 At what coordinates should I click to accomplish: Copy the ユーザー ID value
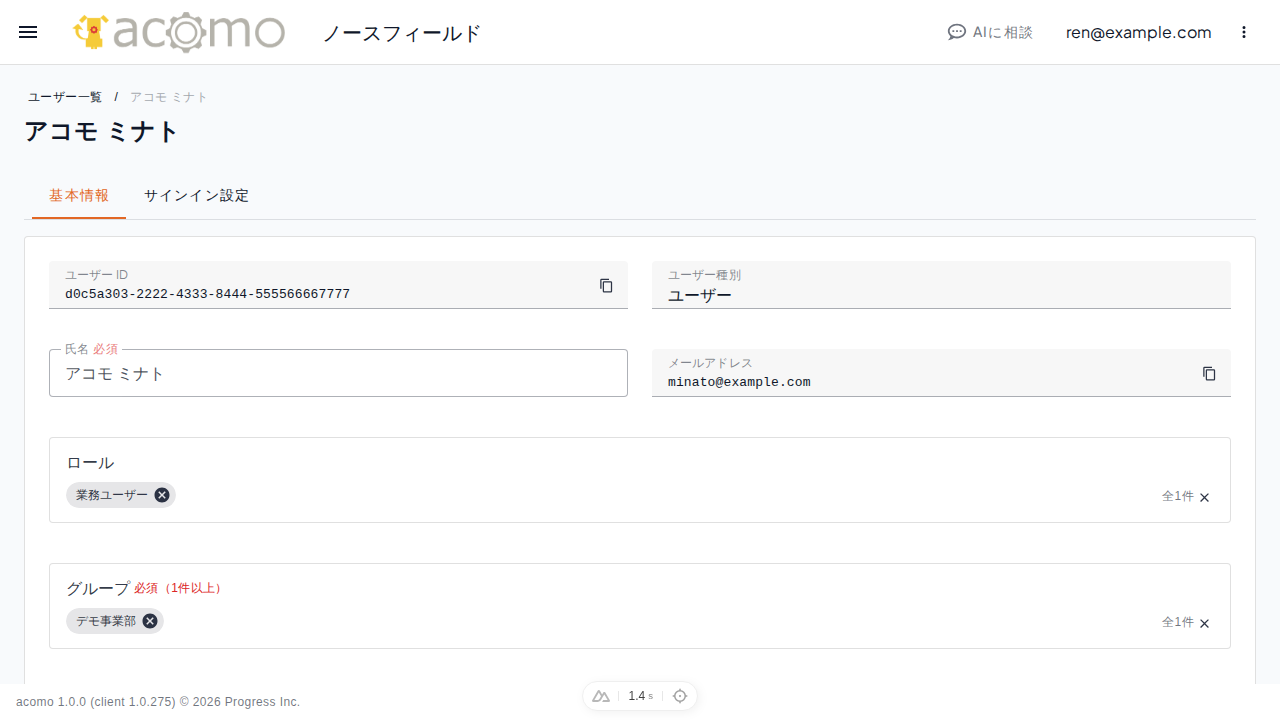pyautogui.click(x=606, y=285)
